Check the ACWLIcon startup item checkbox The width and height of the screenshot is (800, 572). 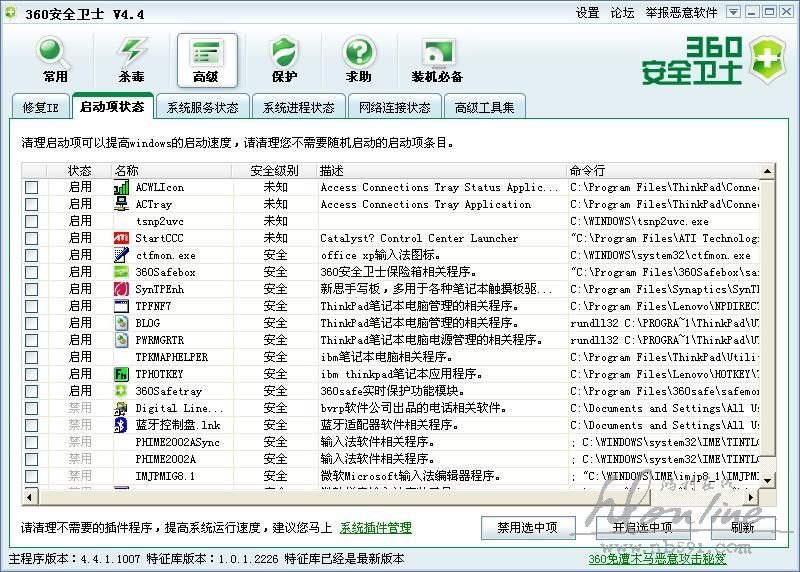coord(32,188)
